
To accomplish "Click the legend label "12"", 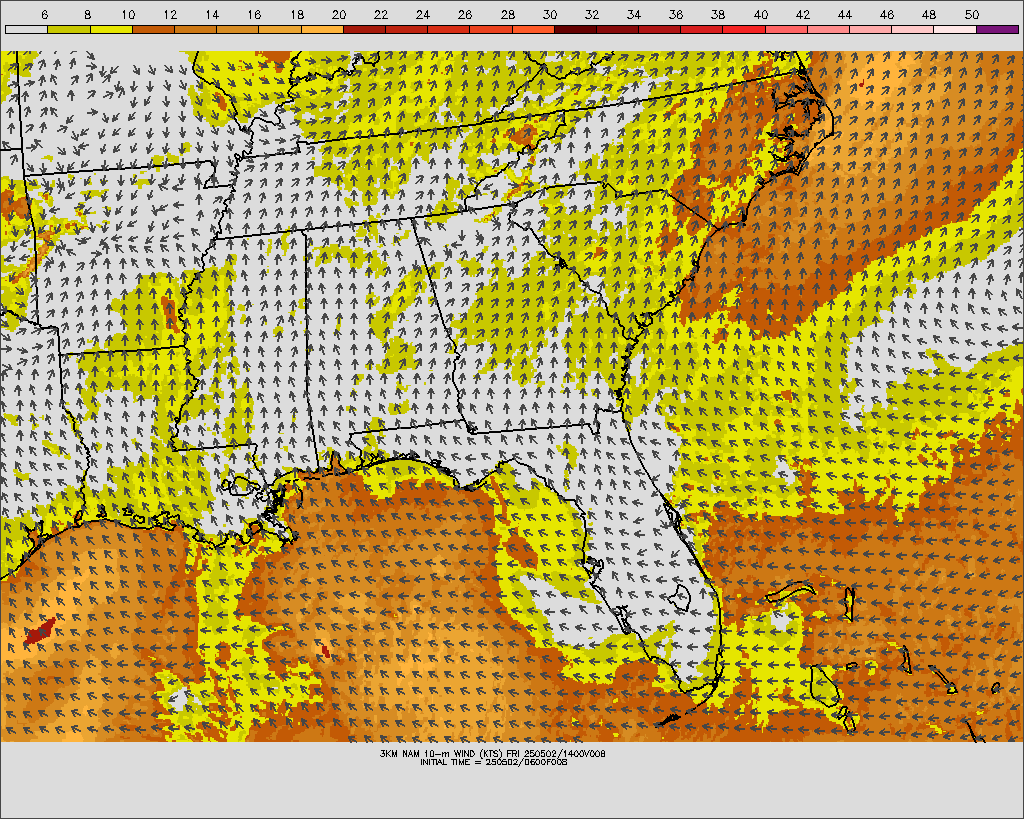I will click(170, 14).
